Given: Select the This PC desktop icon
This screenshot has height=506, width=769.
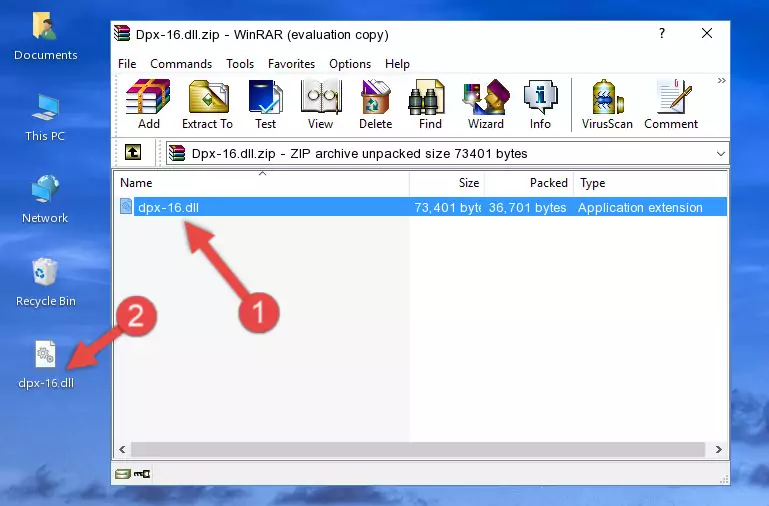Looking at the screenshot, I should coord(45,118).
